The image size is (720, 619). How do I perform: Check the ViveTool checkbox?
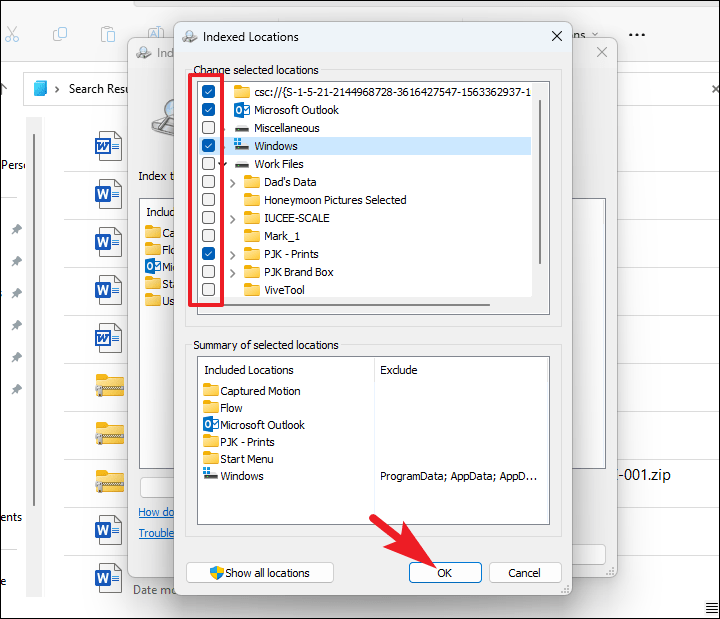click(x=208, y=289)
